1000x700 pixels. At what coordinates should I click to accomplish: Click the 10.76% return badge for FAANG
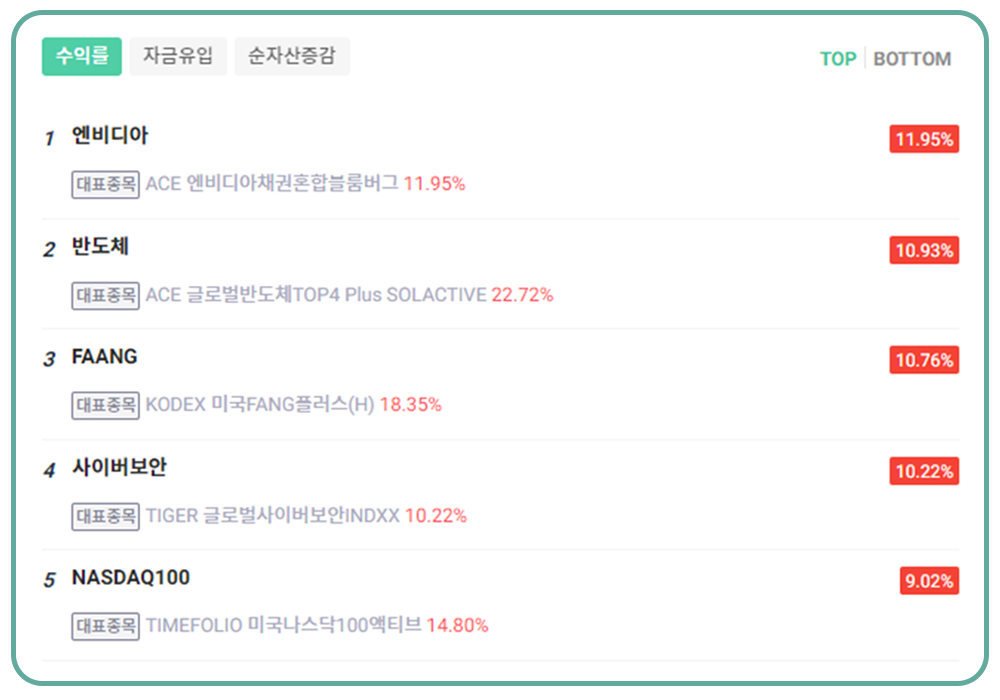click(x=924, y=360)
